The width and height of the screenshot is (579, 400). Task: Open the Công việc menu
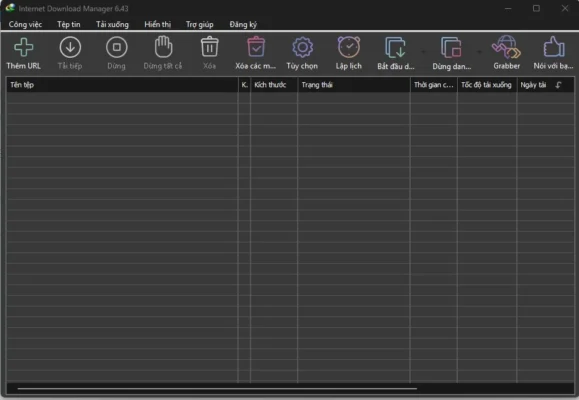(x=25, y=24)
